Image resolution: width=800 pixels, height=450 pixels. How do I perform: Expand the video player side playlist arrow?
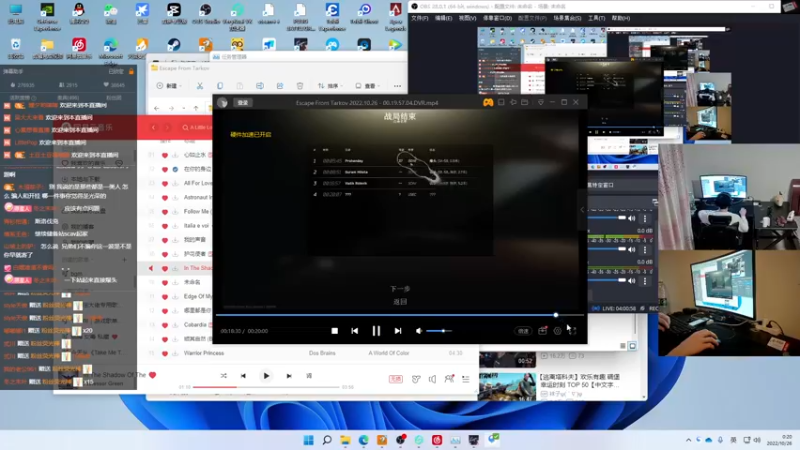[582, 210]
